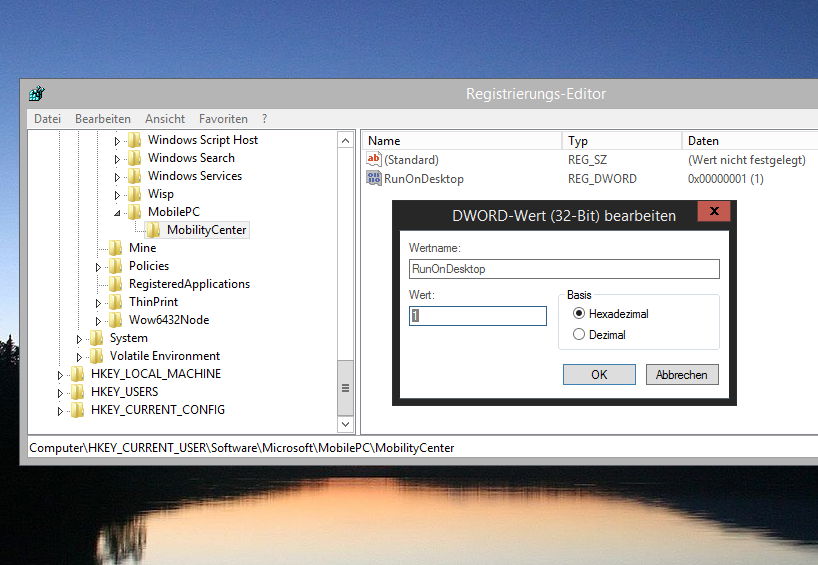Select the RunOnDesktop value name
The width and height of the screenshot is (818, 565).
tap(424, 179)
